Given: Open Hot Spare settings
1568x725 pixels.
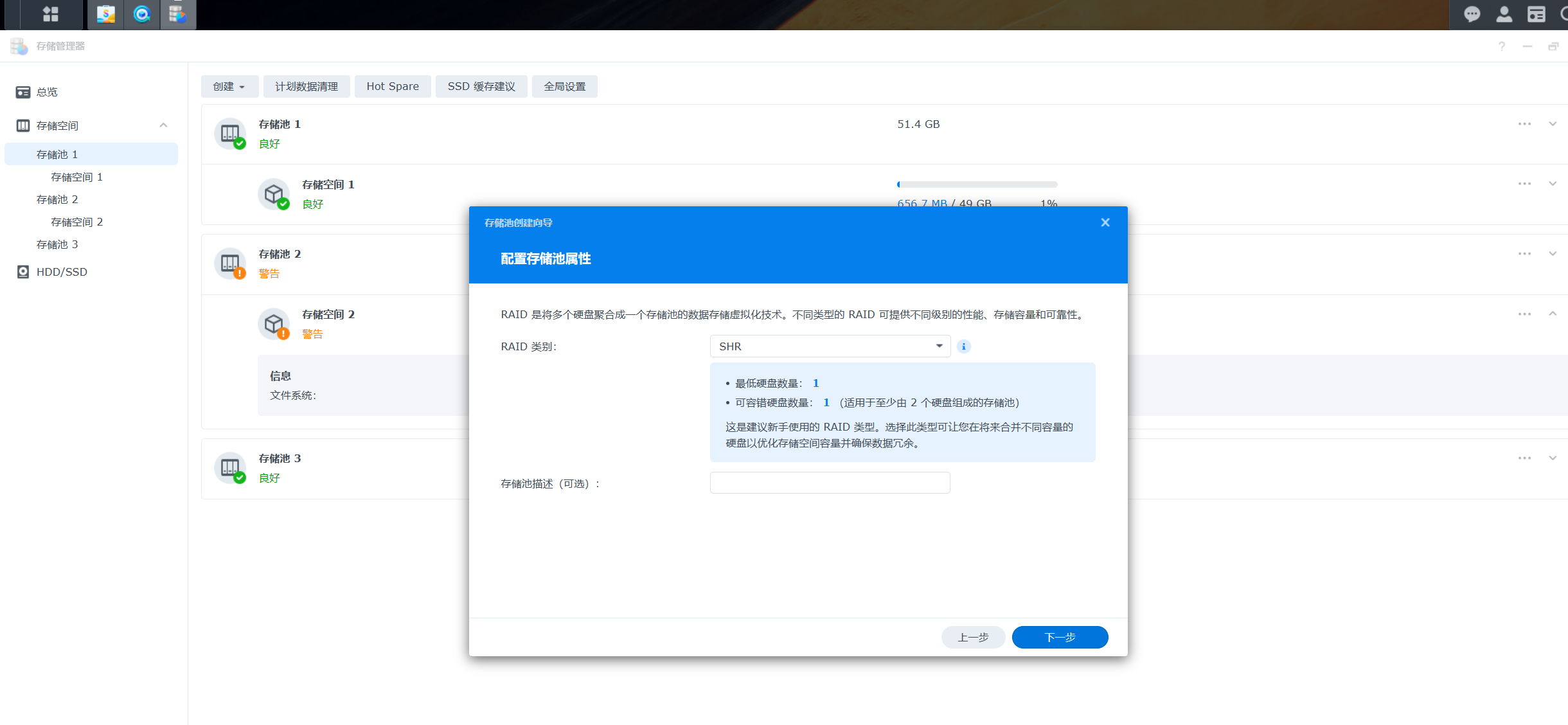Looking at the screenshot, I should pyautogui.click(x=392, y=86).
